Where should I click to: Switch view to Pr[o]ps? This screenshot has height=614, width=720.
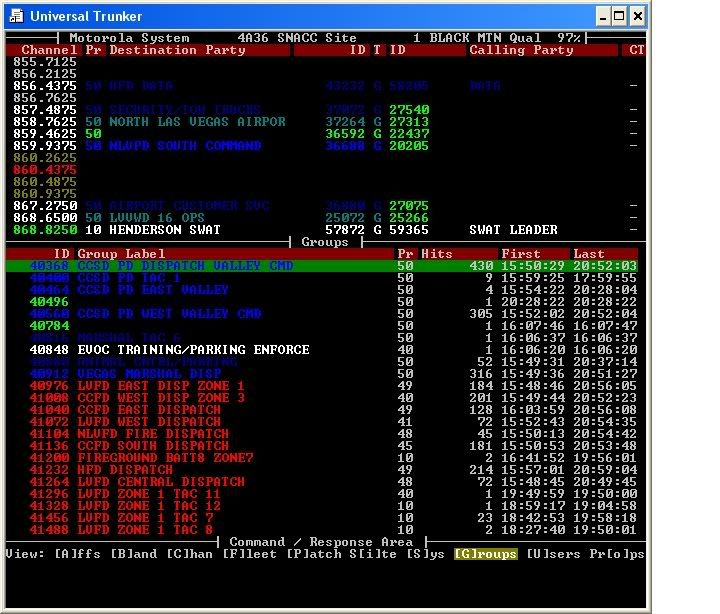click(x=617, y=554)
